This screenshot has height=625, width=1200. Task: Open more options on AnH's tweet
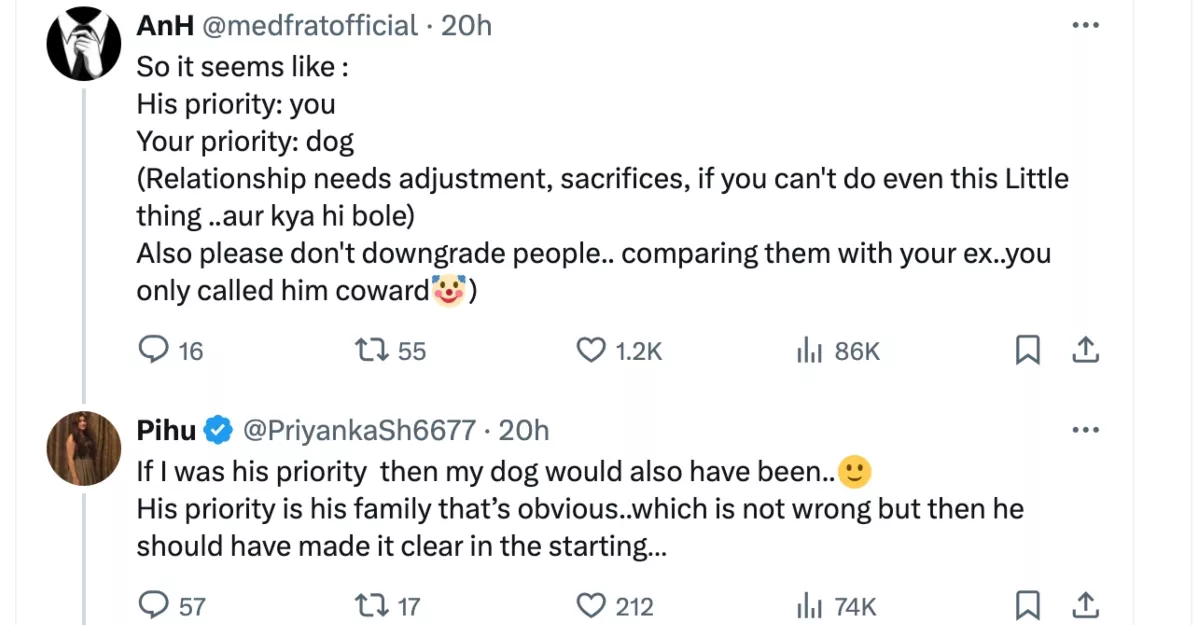click(x=1085, y=26)
